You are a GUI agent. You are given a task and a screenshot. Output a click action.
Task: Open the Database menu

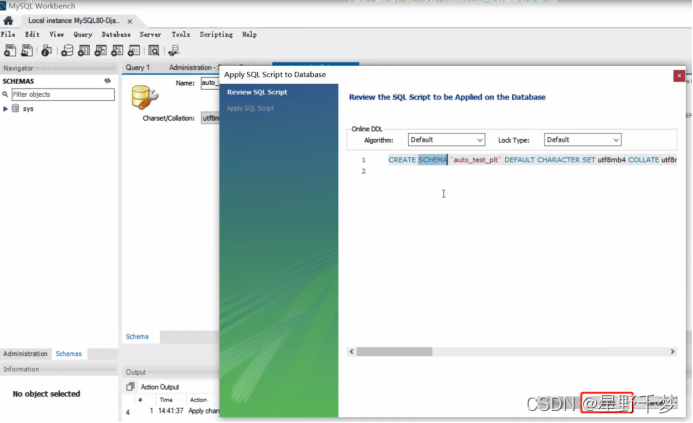[x=116, y=34]
